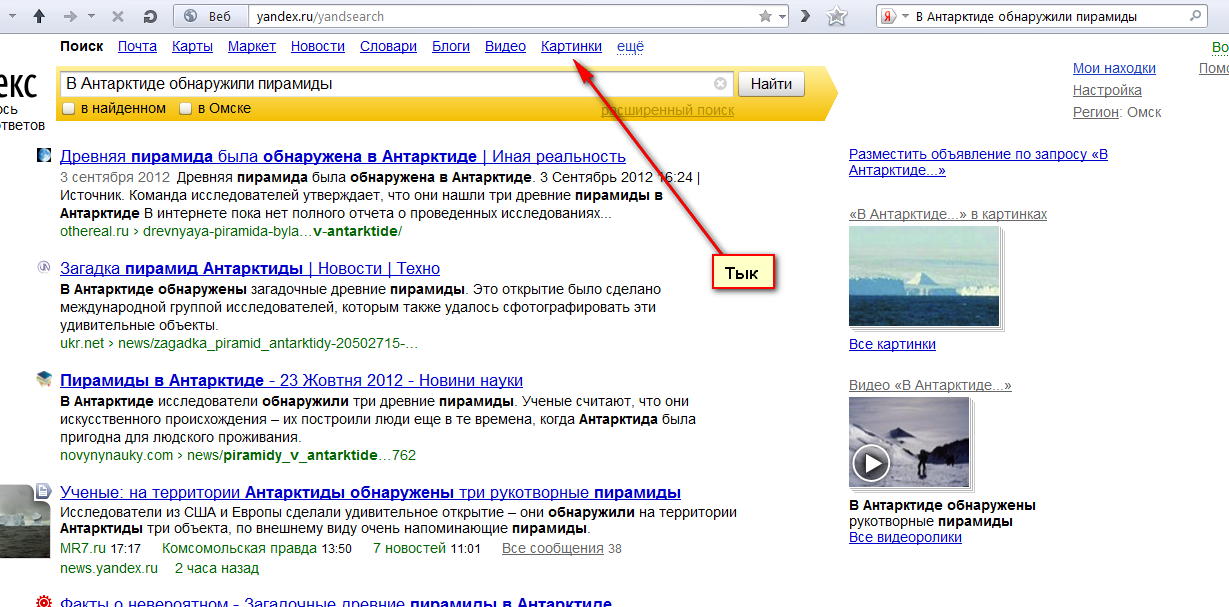
Task: Open Разместить объявление по запросу link
Action: (x=978, y=162)
